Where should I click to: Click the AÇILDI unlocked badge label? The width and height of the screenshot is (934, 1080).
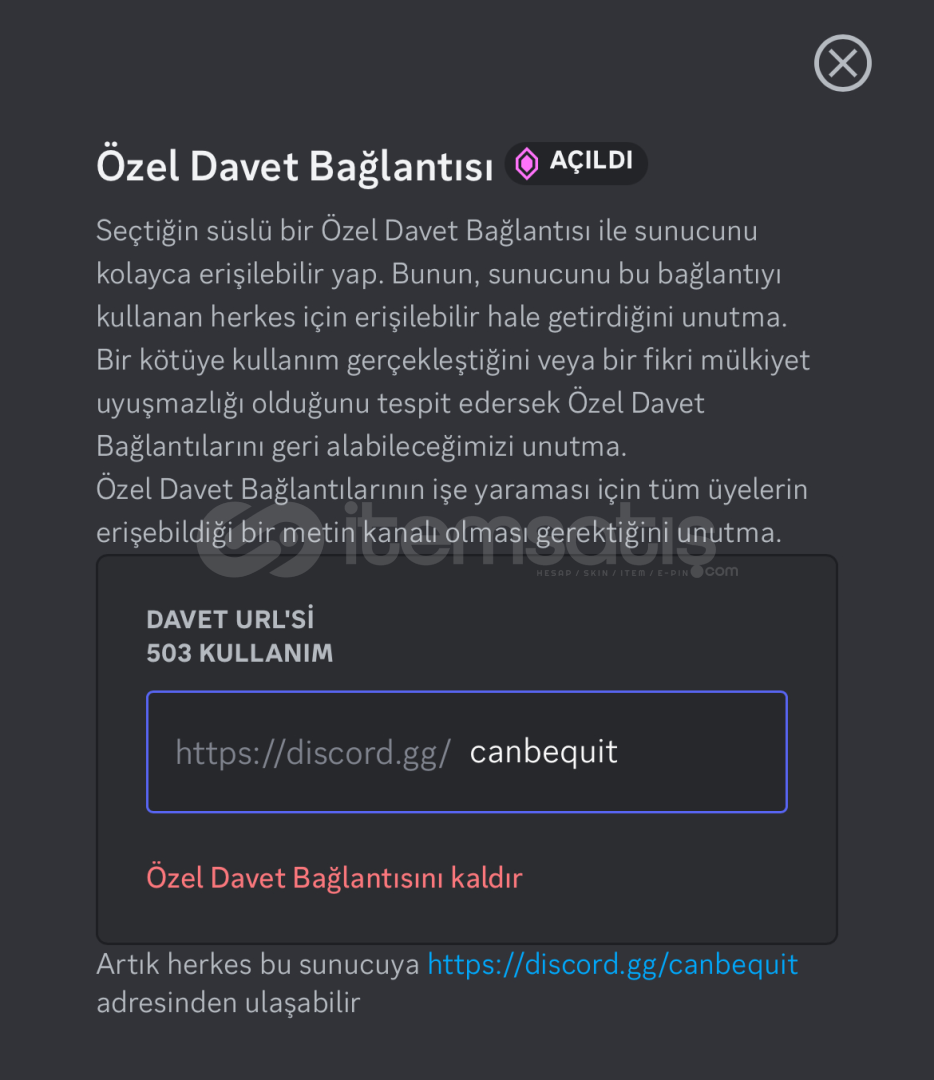click(x=591, y=163)
